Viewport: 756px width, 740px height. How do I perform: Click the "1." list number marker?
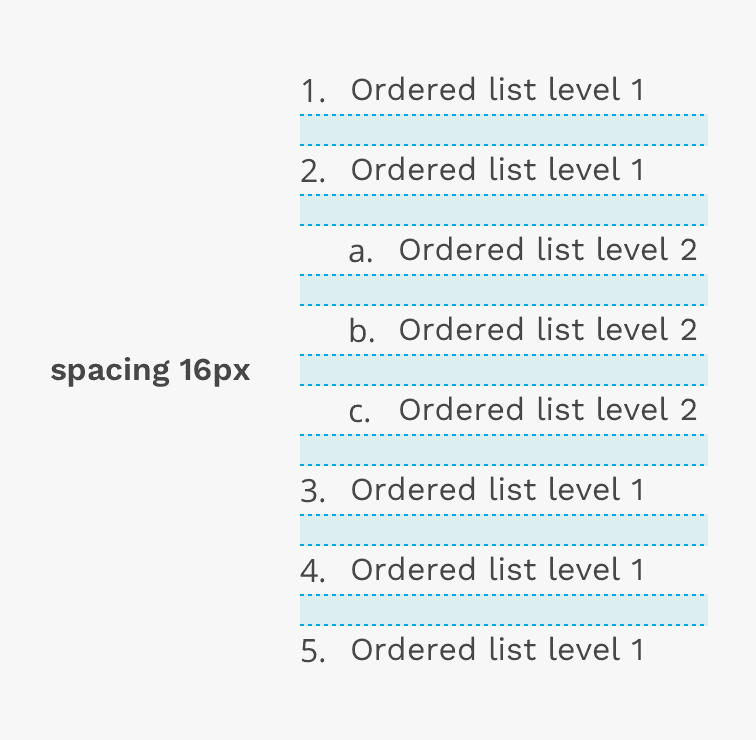pyautogui.click(x=313, y=92)
